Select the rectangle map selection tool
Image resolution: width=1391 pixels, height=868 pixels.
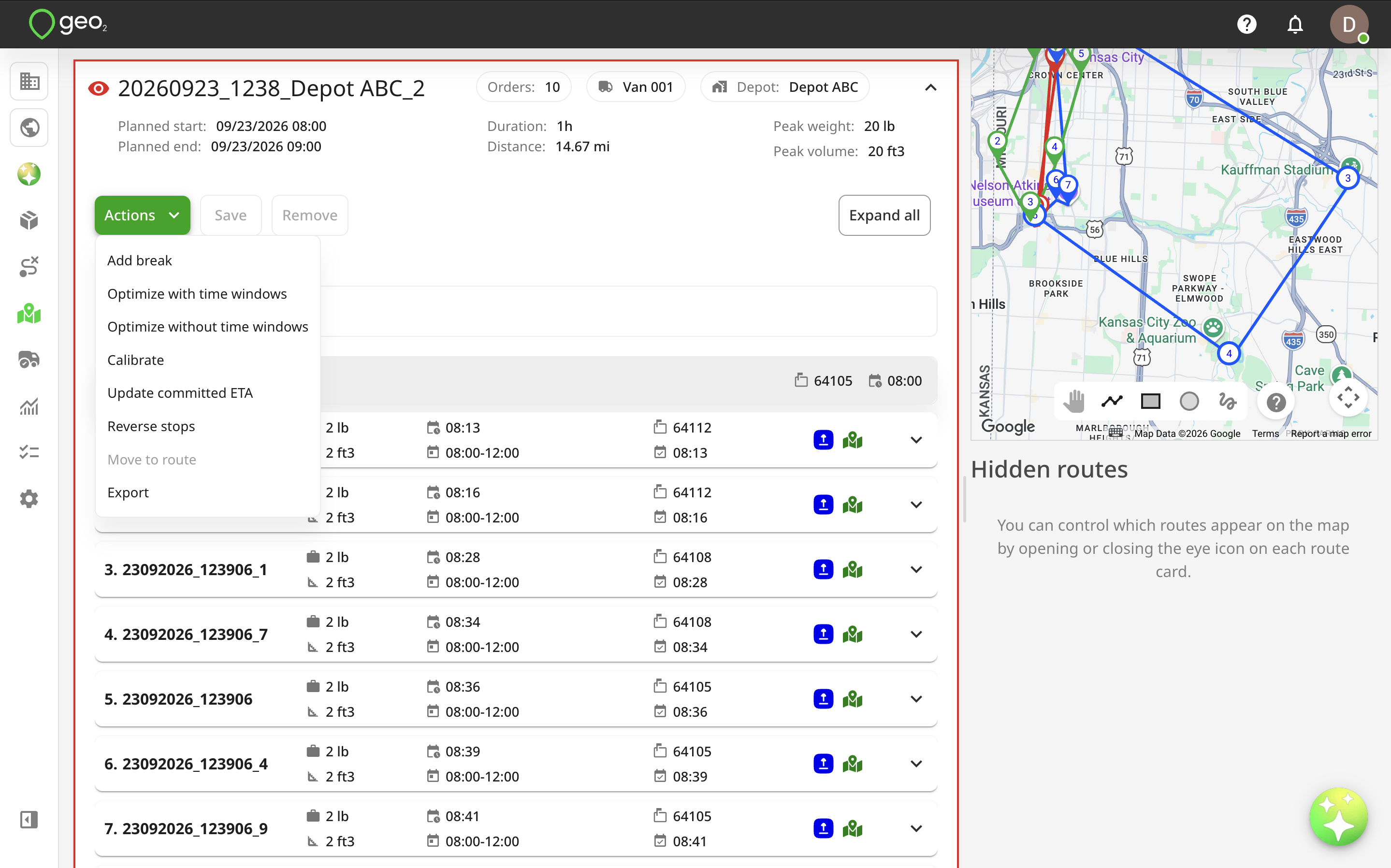[x=1150, y=401]
